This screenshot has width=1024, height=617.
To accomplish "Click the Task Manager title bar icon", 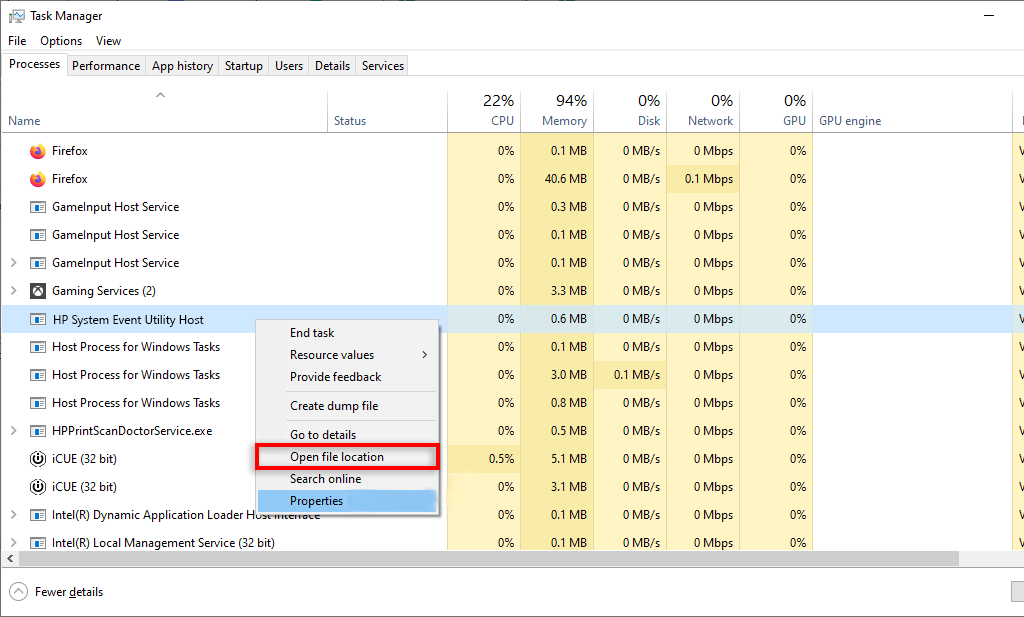I will point(16,16).
